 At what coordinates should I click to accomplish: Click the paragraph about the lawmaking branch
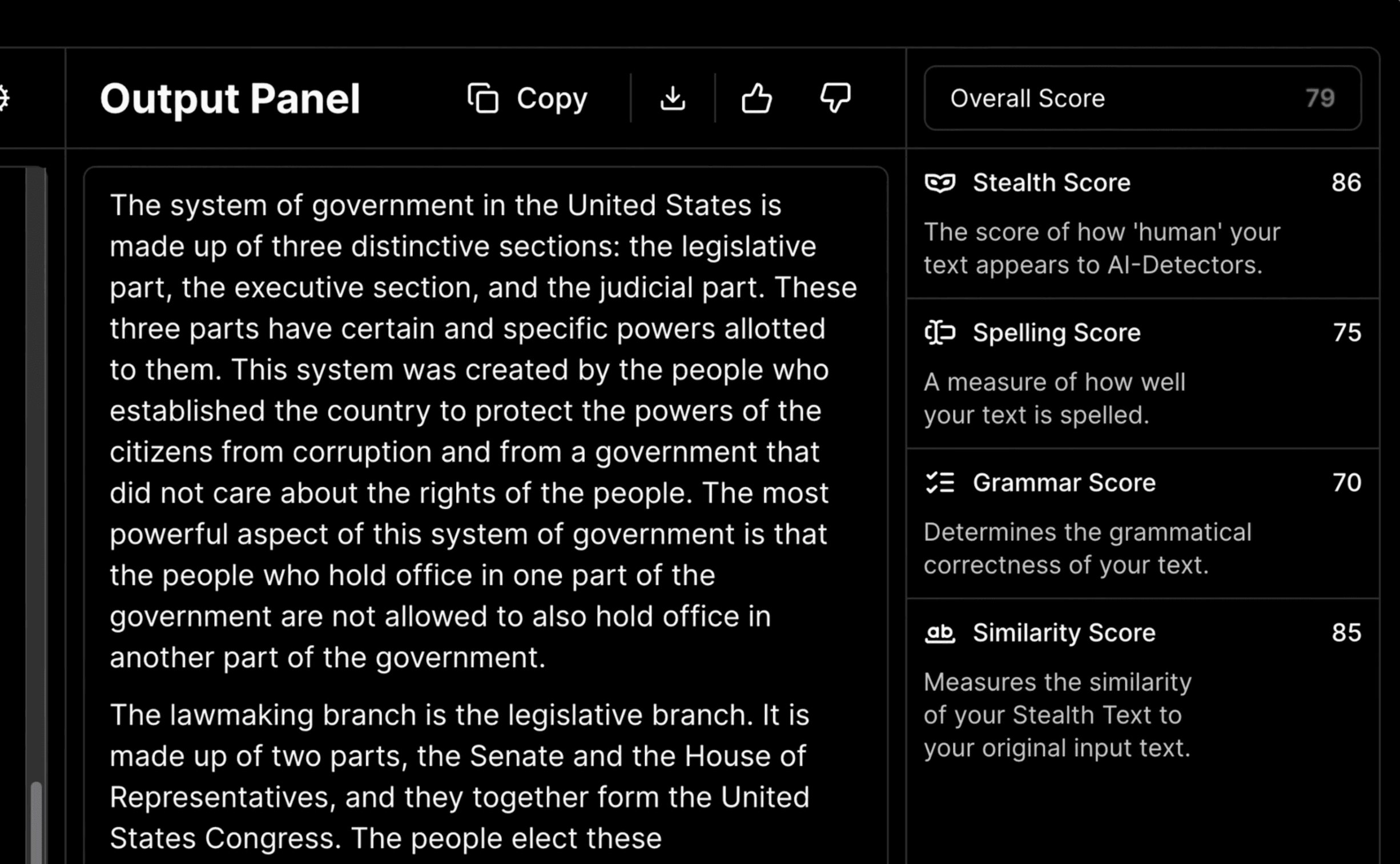460,776
